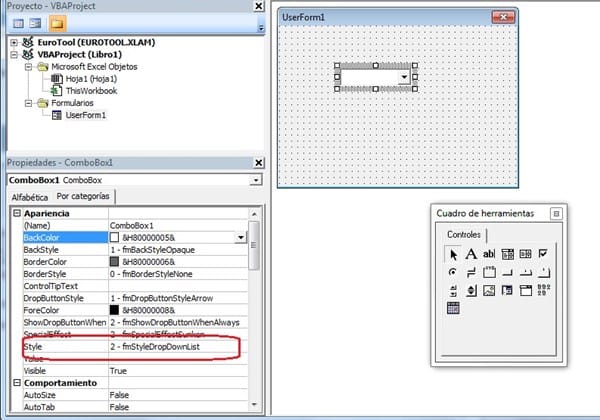Select the OptionButton control in the toolbox
Image resolution: width=600 pixels, height=420 pixels.
453,272
